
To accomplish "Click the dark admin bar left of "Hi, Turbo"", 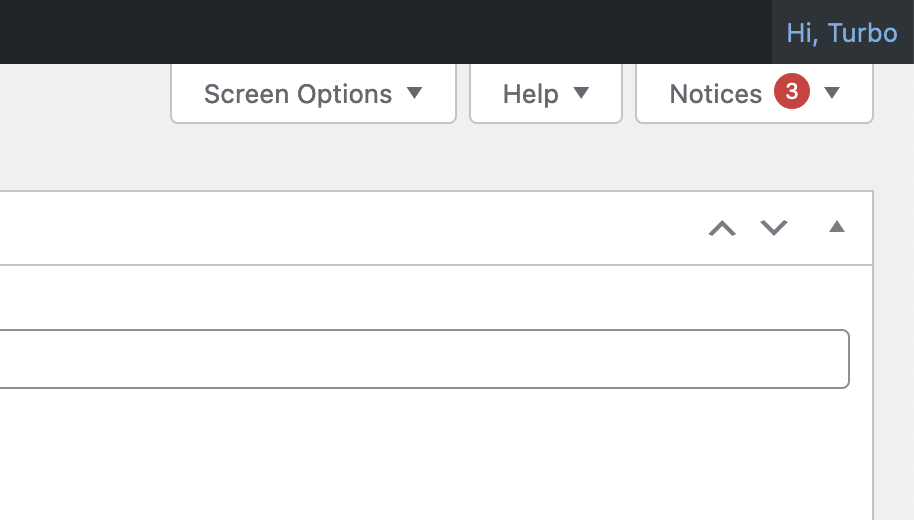I will point(400,32).
